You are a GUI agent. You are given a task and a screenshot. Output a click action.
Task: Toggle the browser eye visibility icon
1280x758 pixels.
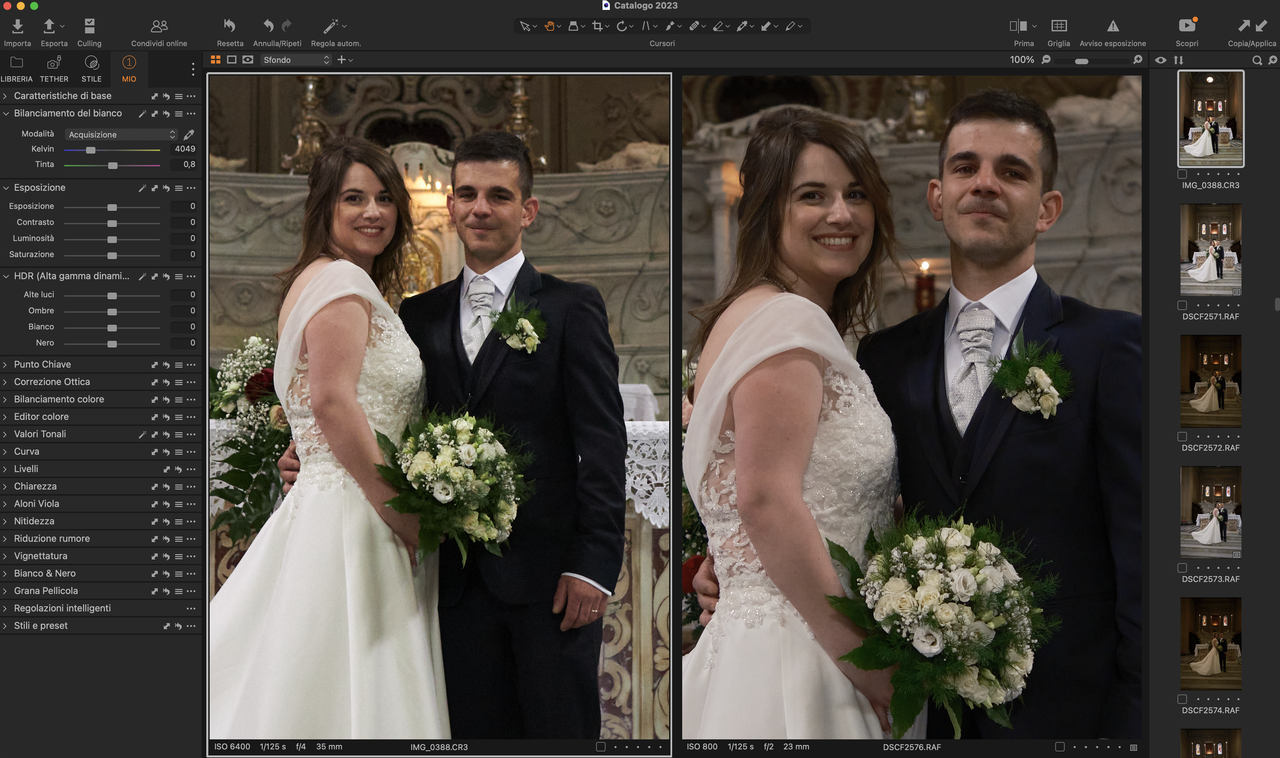pyautogui.click(x=1161, y=60)
